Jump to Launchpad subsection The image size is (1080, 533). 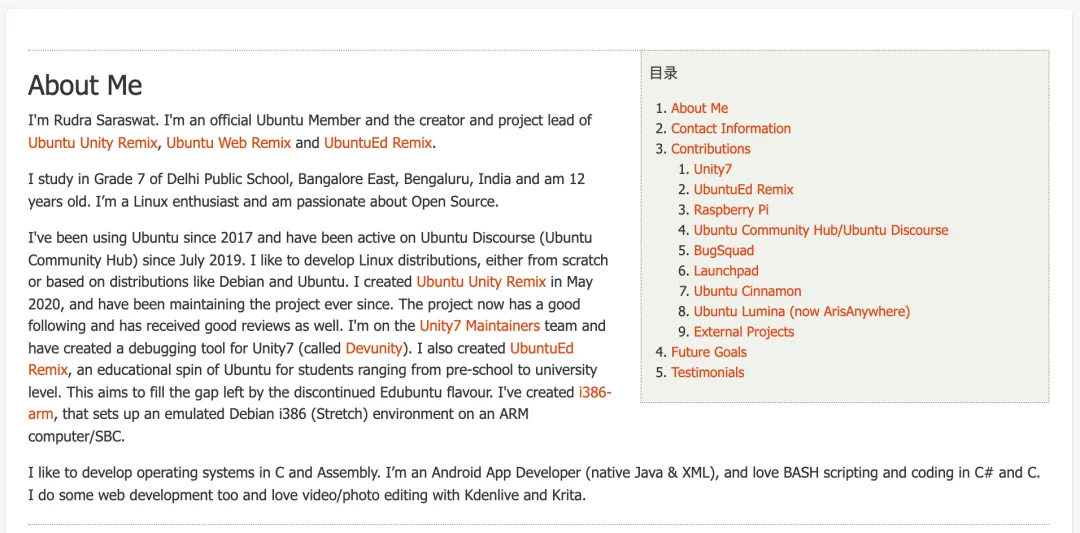coord(726,271)
